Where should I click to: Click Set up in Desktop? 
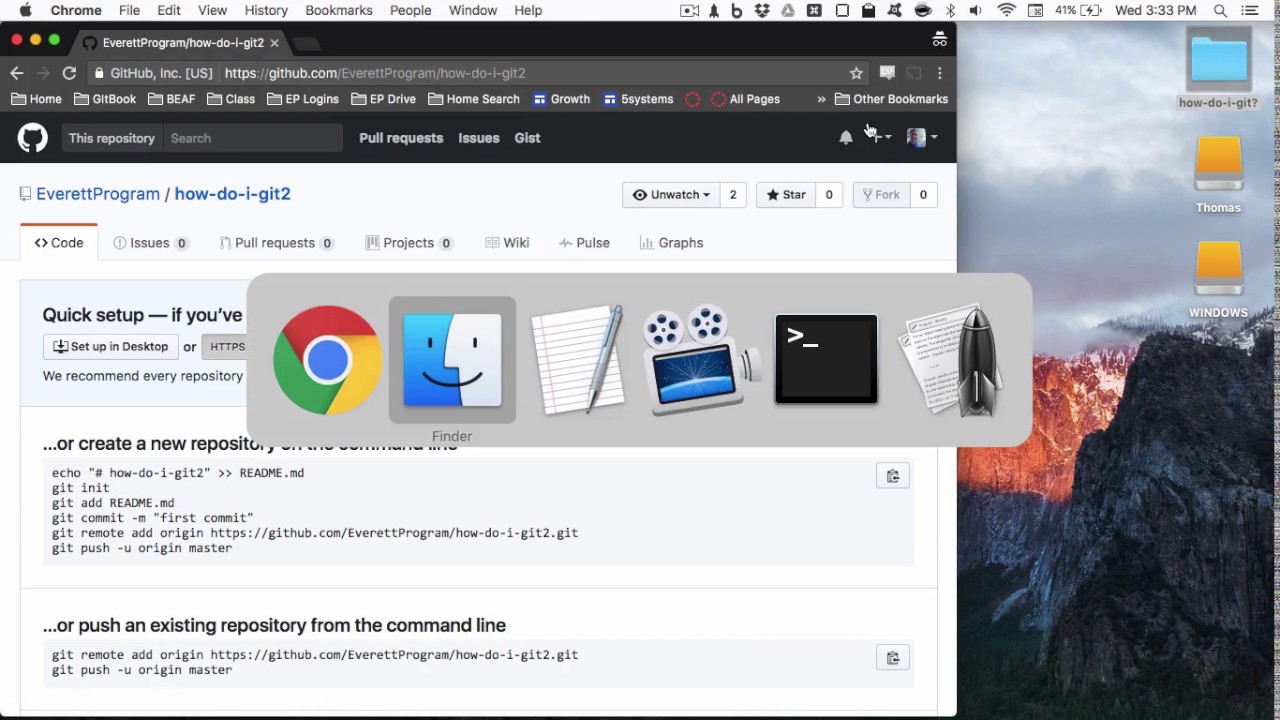tap(111, 347)
